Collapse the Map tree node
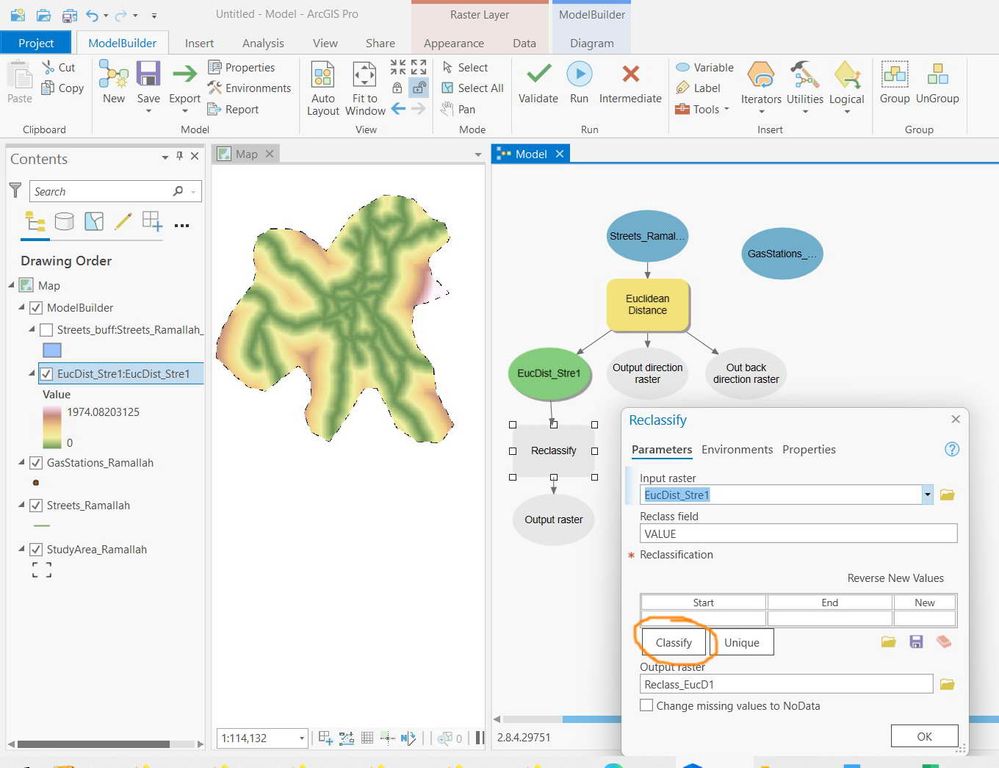 11,285
